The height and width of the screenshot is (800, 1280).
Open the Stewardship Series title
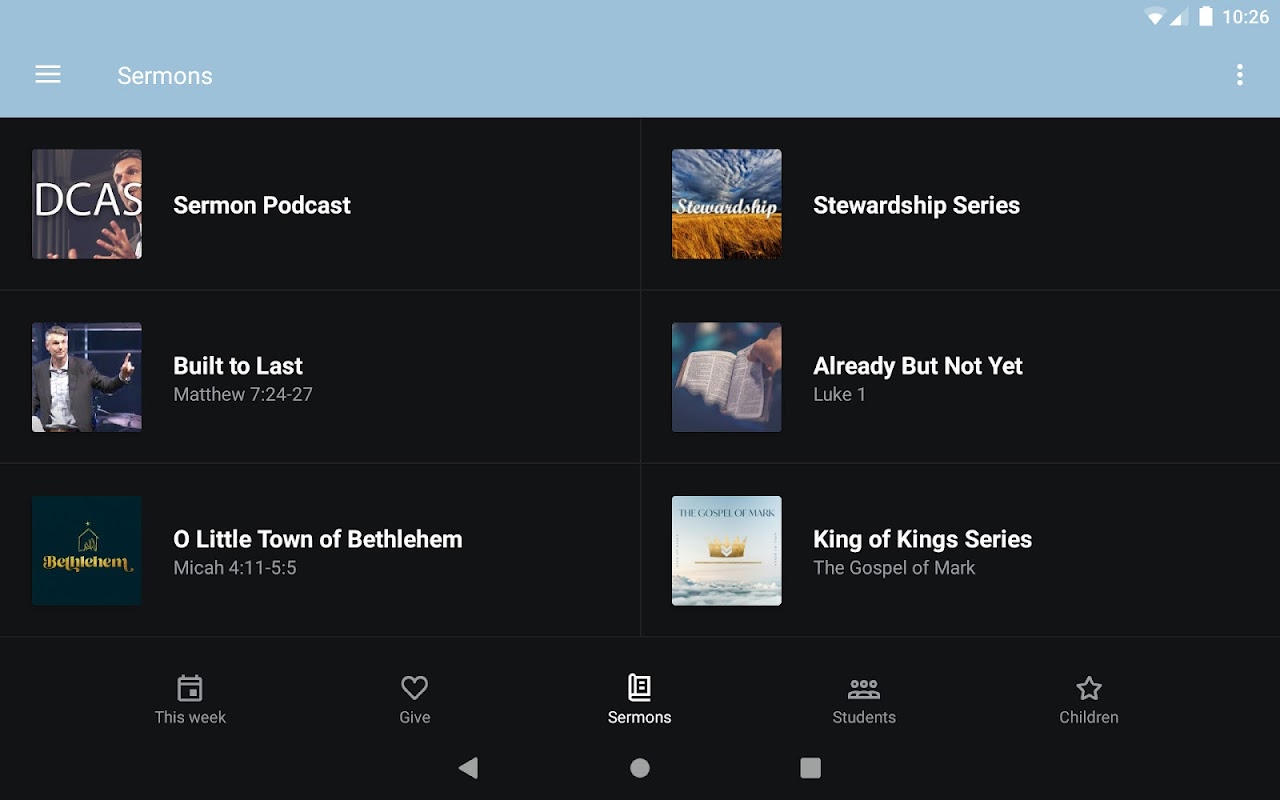(916, 205)
